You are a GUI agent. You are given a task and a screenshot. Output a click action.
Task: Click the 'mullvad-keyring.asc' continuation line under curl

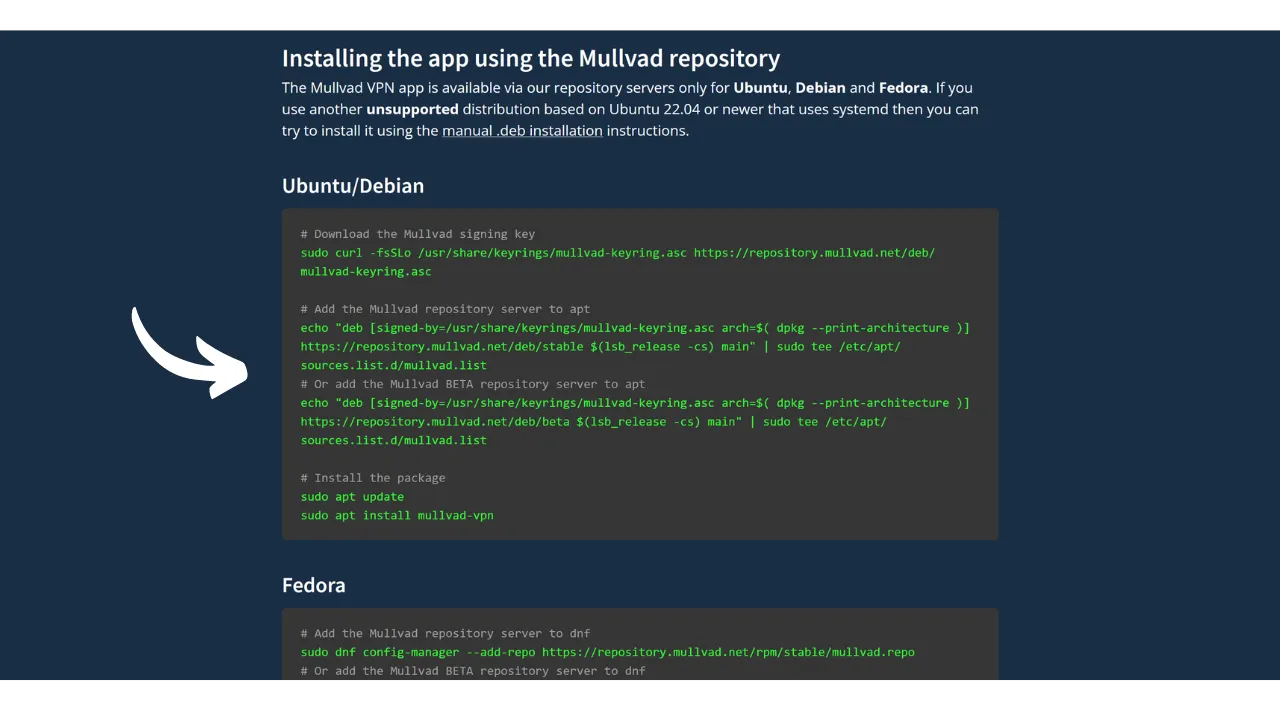click(366, 271)
